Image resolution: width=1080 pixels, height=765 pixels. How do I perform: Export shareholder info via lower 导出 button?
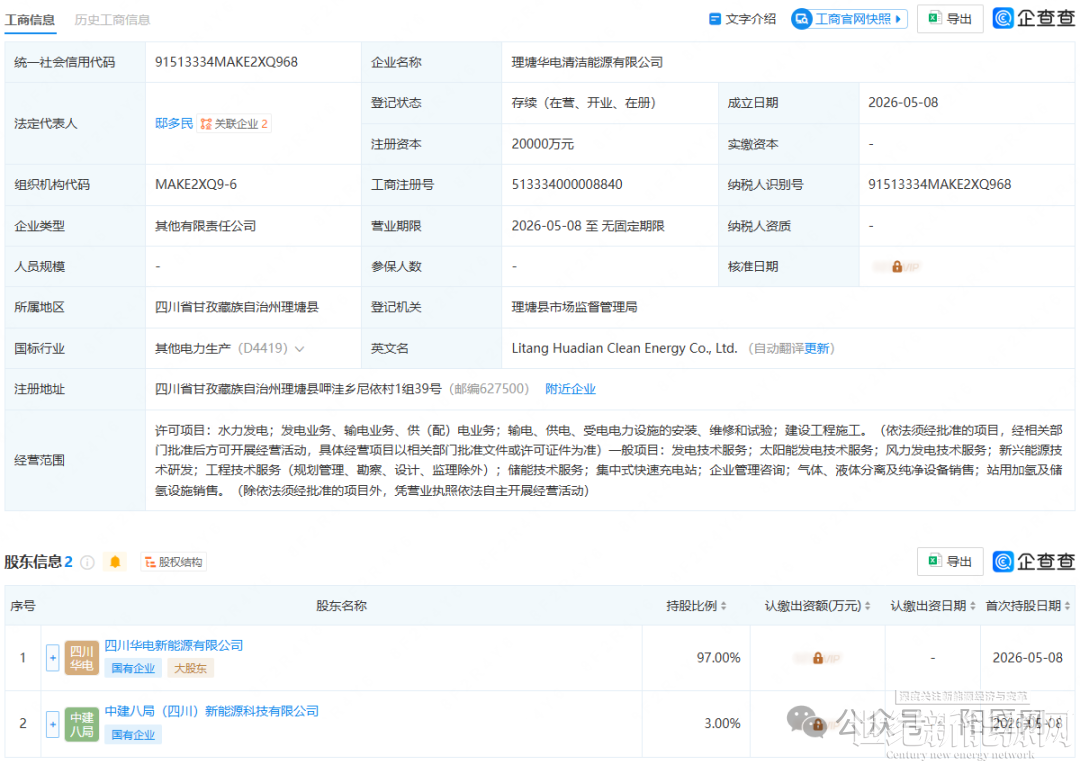(x=950, y=562)
